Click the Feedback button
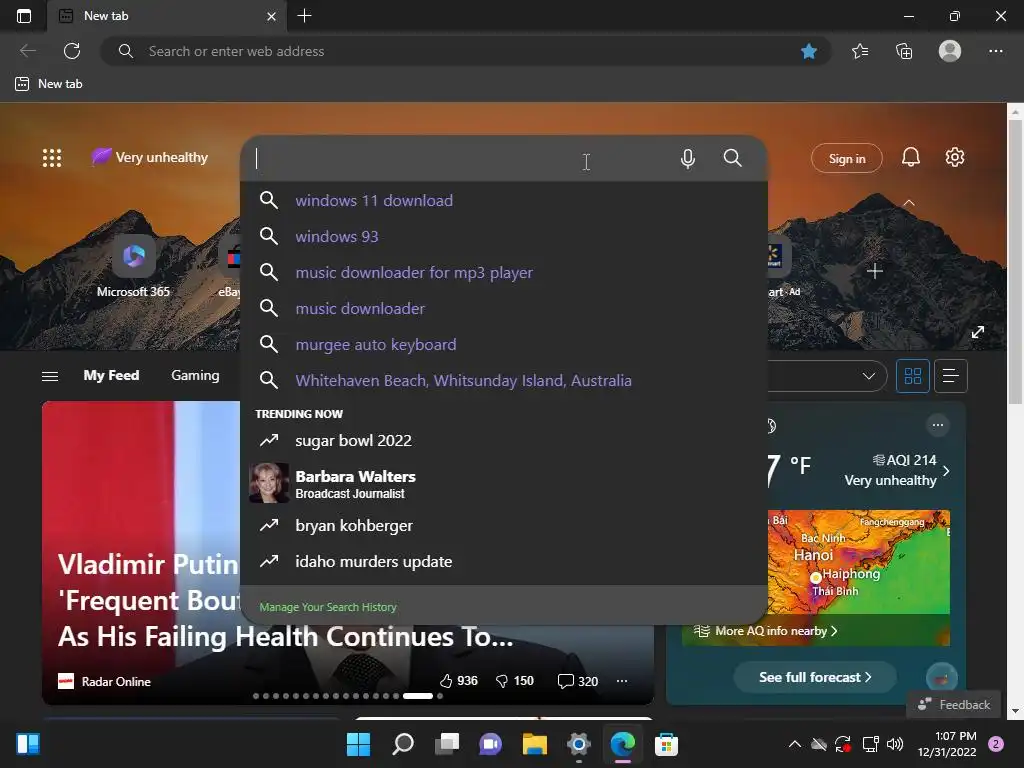 953,704
